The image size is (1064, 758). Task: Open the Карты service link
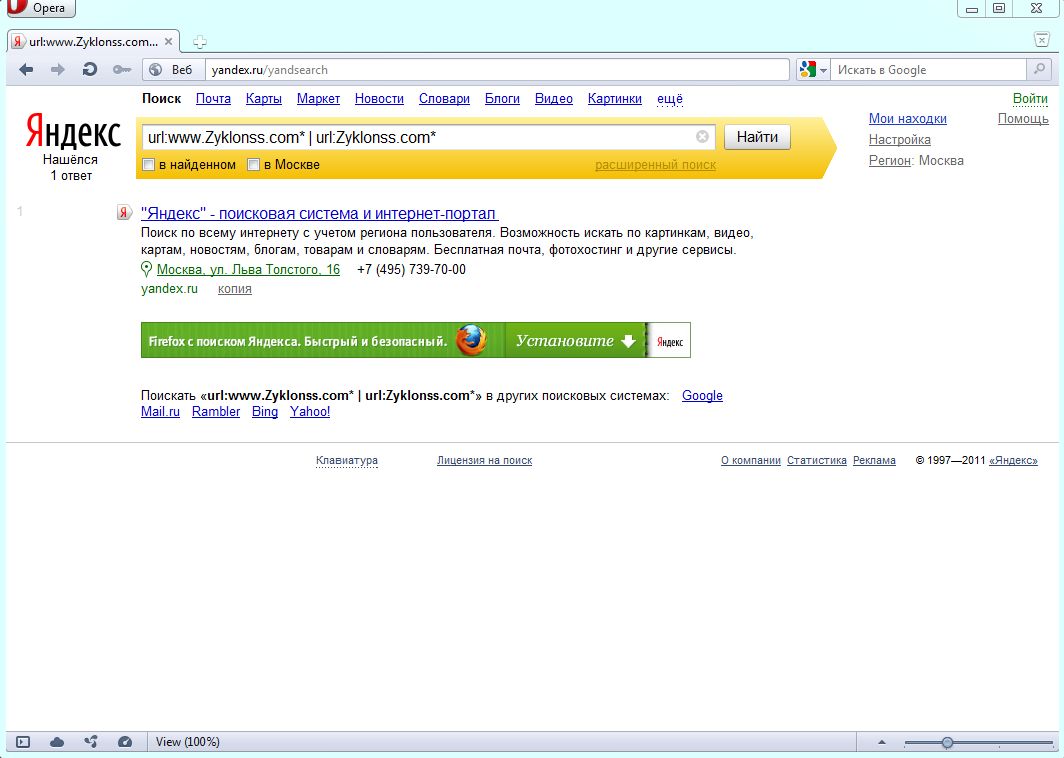click(x=263, y=98)
